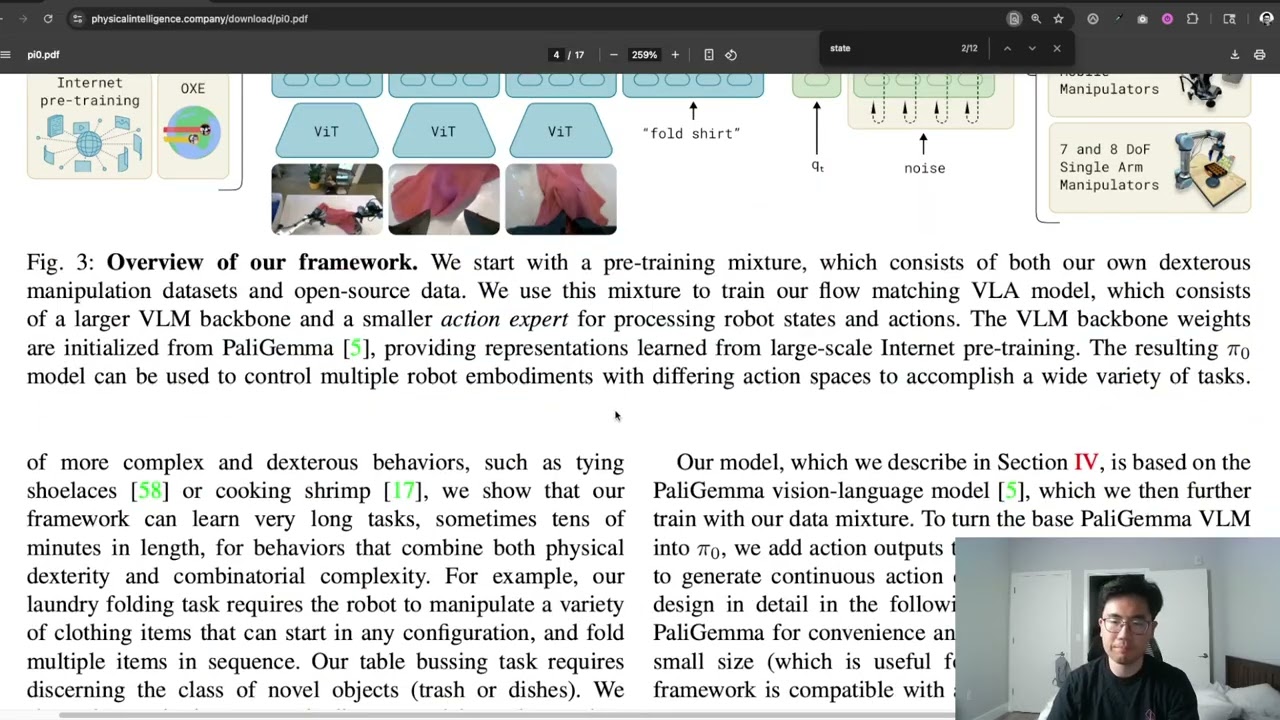The height and width of the screenshot is (720, 1280).
Task: Open reference 58 about tying shoelaces
Action: pyautogui.click(x=149, y=491)
